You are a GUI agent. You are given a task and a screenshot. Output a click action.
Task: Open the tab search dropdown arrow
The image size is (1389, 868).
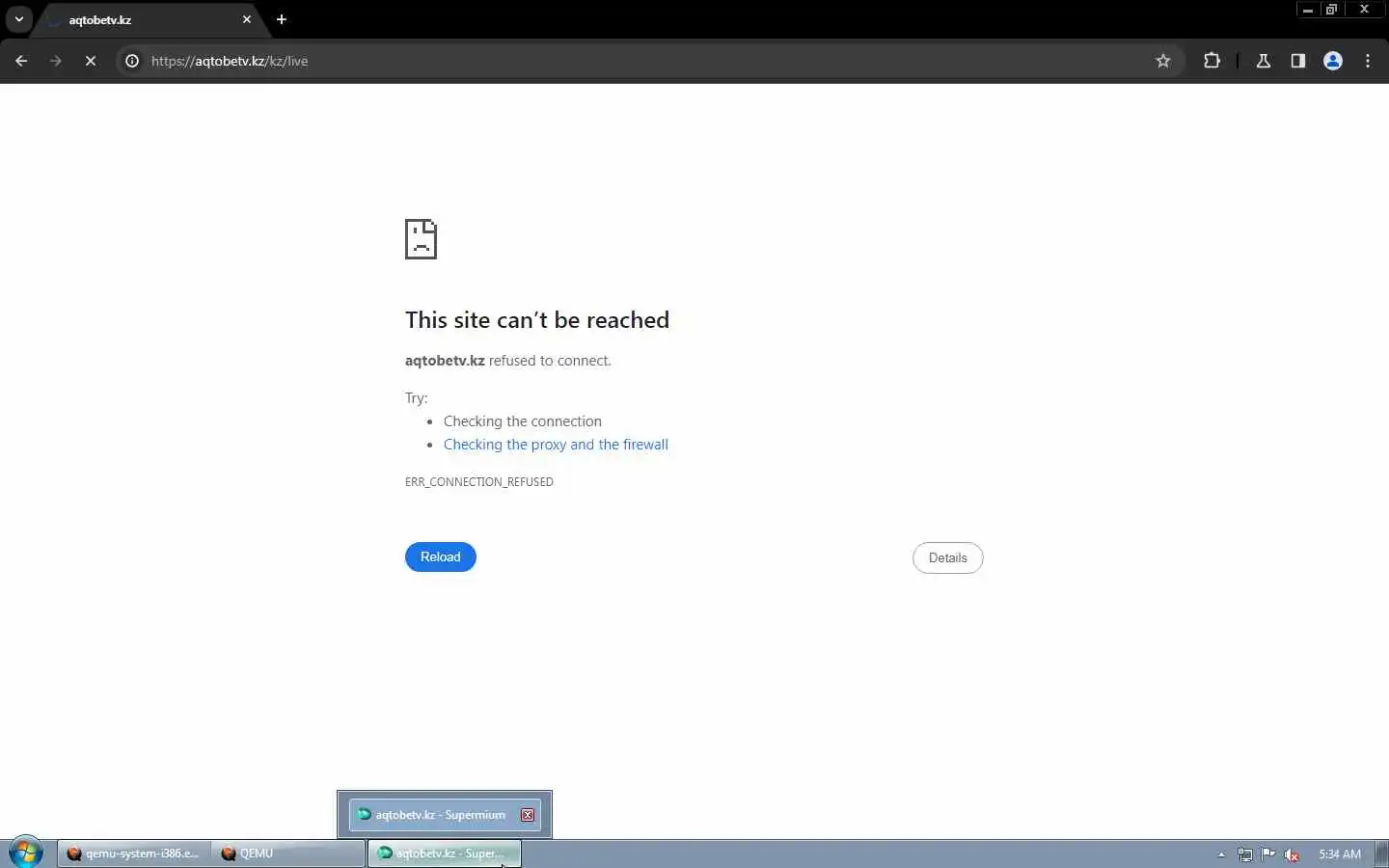click(18, 19)
